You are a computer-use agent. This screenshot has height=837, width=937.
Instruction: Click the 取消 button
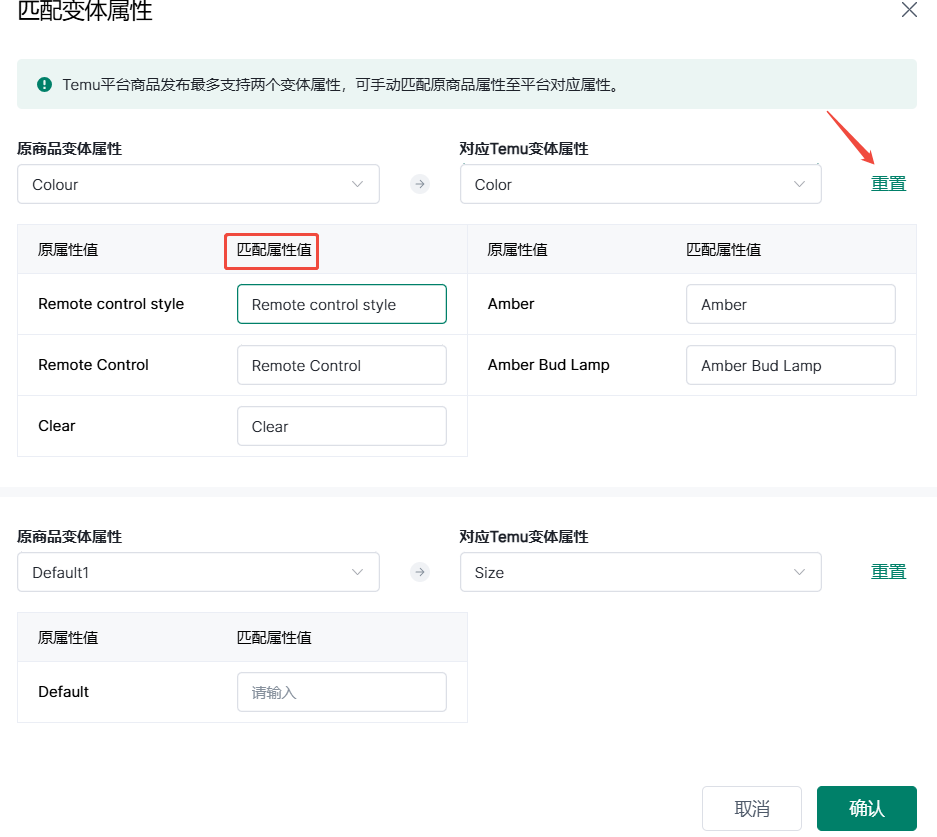click(x=752, y=808)
